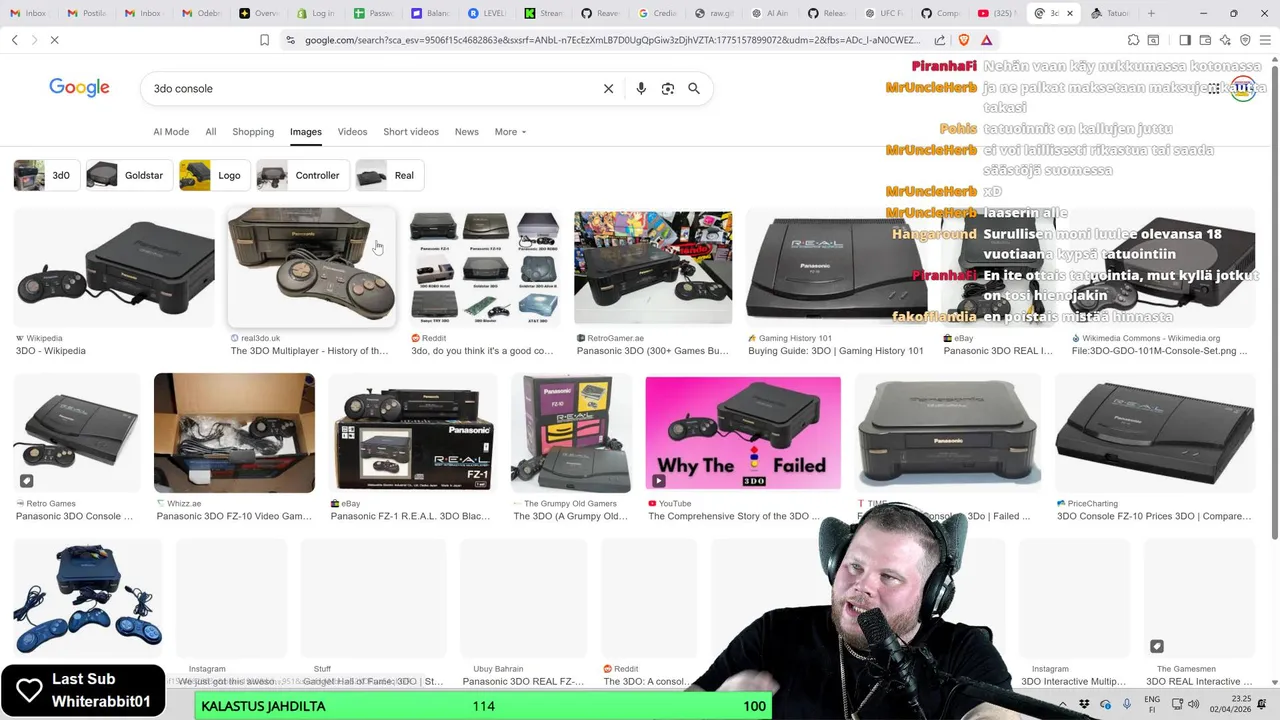This screenshot has height=720, width=1280.
Task: Open the volume speaker tray icon
Action: pos(1193,705)
